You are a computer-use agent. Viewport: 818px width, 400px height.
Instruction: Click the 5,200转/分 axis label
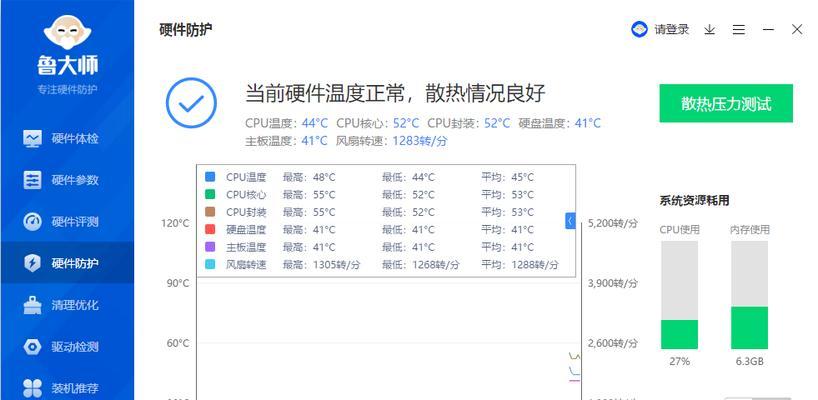point(612,223)
